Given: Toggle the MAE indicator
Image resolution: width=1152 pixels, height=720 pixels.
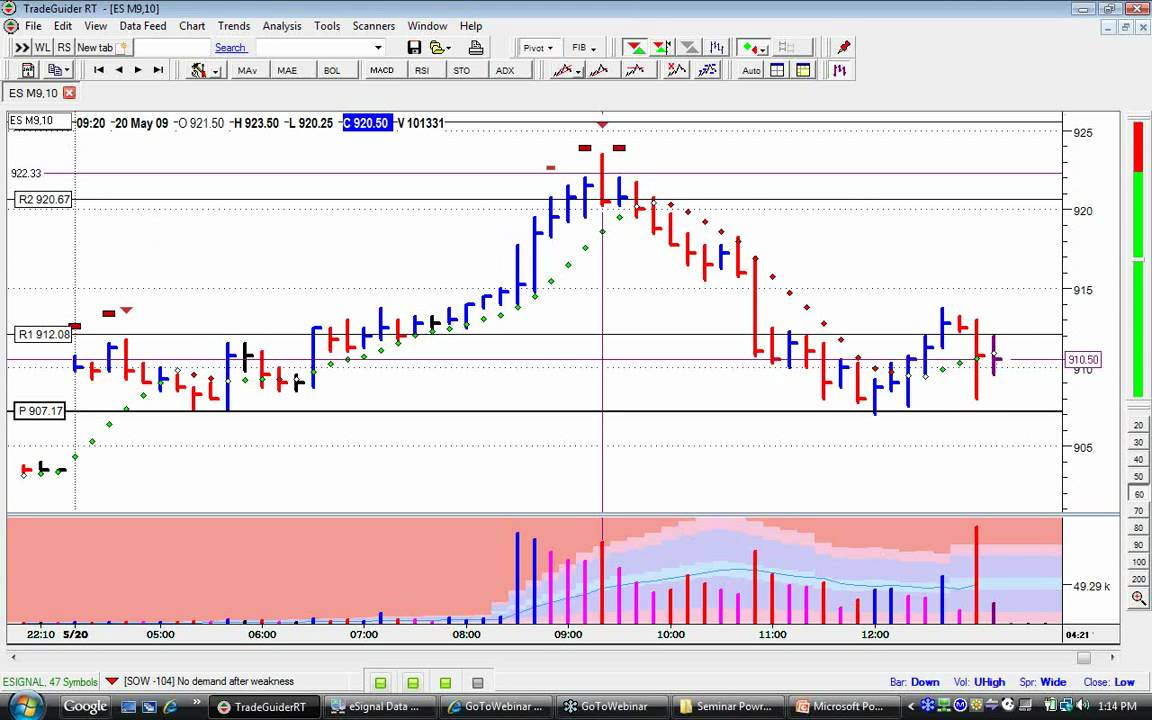Looking at the screenshot, I should [x=287, y=71].
